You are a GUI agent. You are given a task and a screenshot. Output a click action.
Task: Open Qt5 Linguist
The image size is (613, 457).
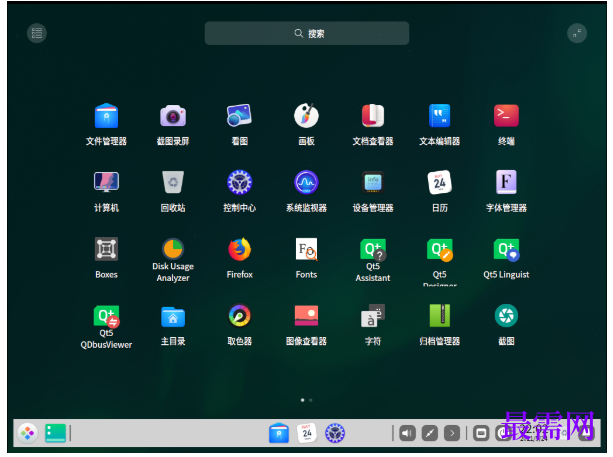[x=506, y=249]
